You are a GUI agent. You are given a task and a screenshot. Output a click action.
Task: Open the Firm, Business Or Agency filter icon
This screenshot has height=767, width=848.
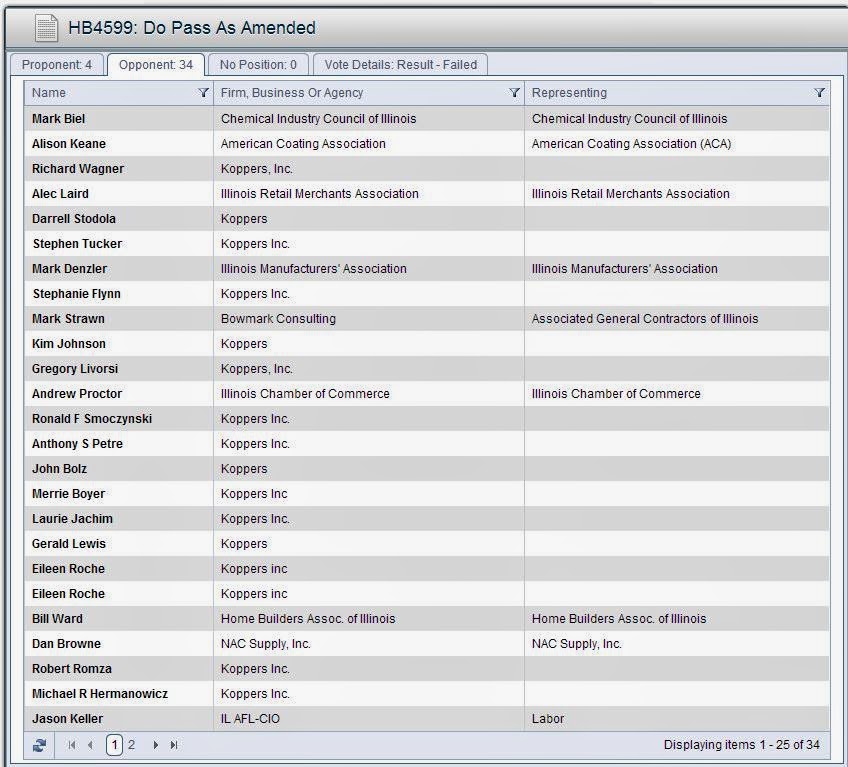[514, 92]
